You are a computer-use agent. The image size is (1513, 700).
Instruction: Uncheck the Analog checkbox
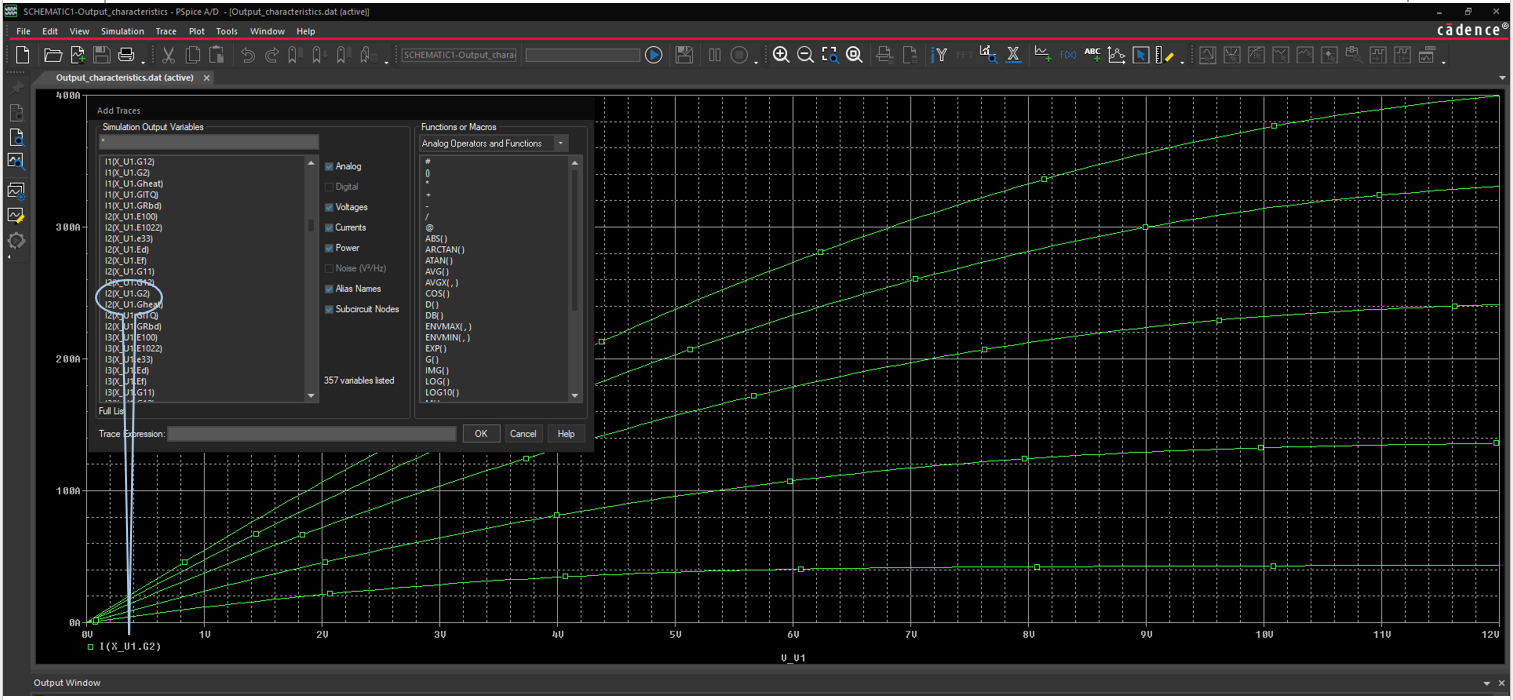329,167
